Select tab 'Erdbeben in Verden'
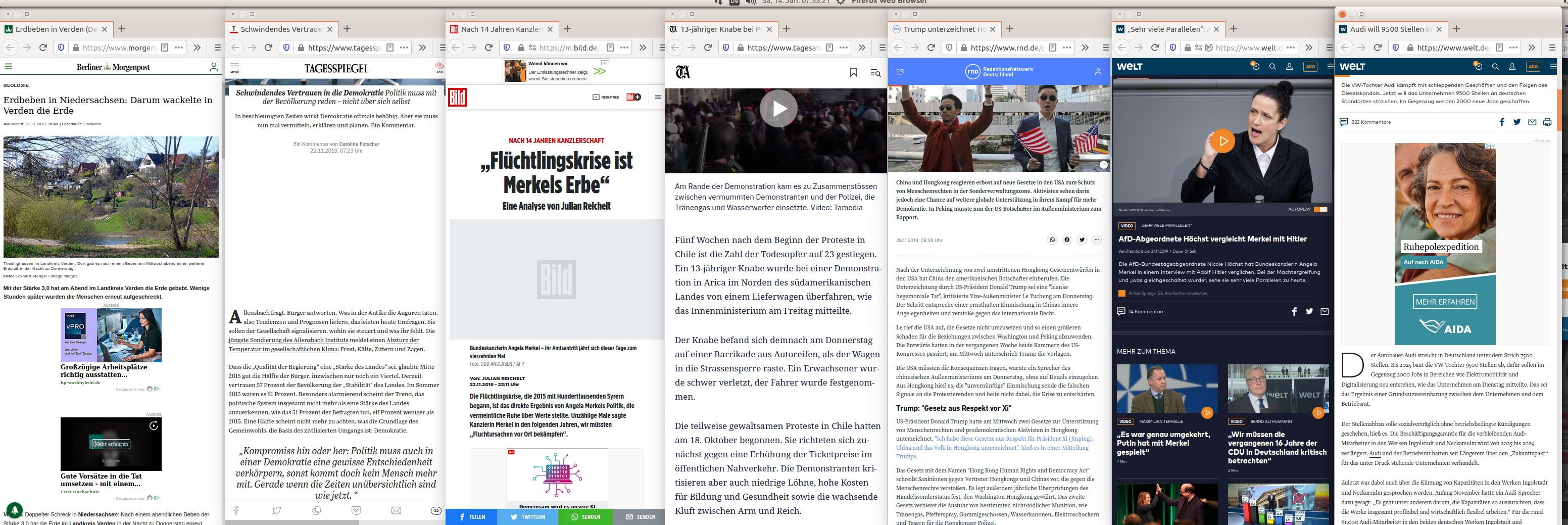Screen dimensions: 1568x525 (x=56, y=29)
